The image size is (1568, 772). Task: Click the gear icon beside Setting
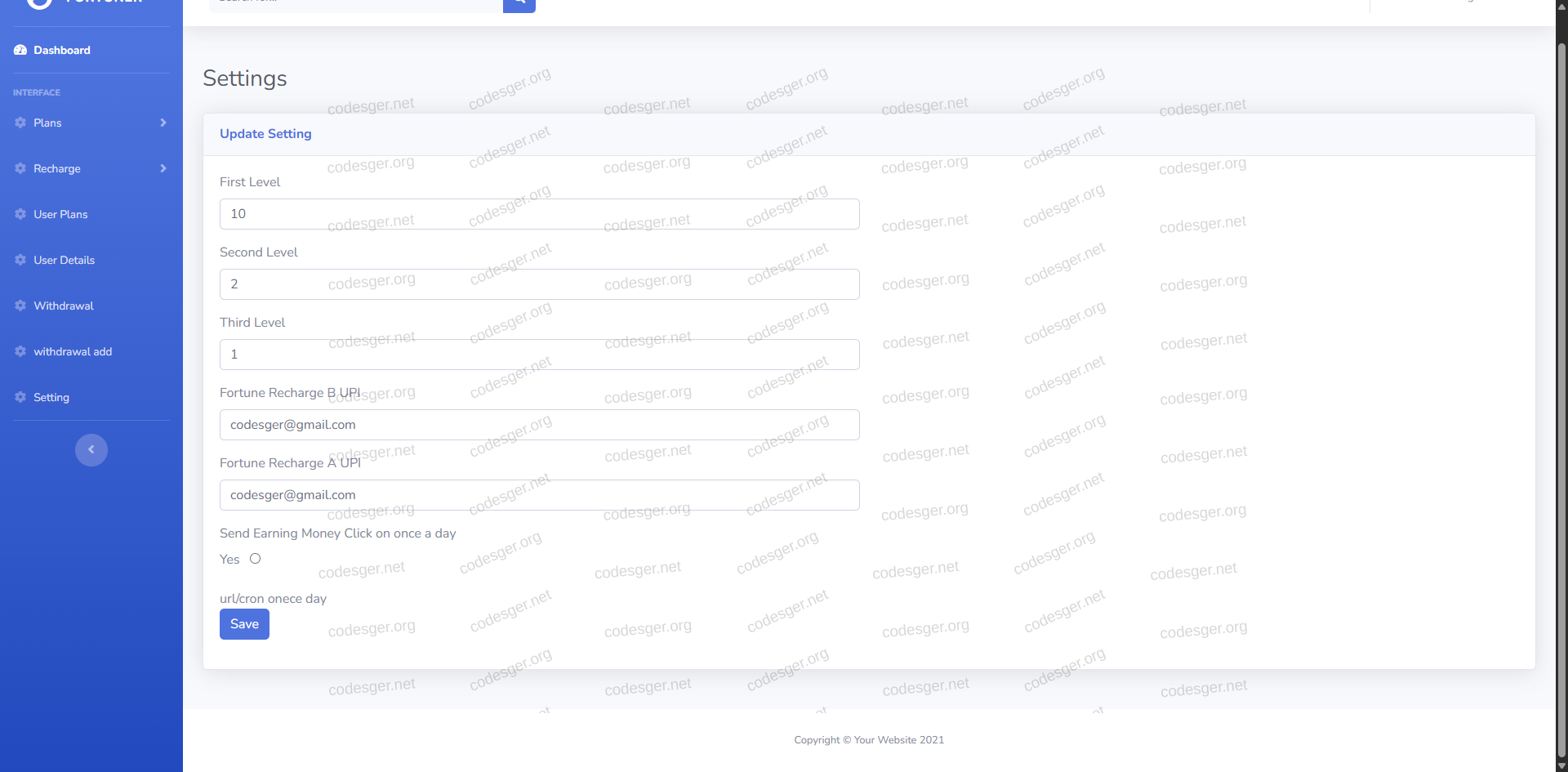20,397
